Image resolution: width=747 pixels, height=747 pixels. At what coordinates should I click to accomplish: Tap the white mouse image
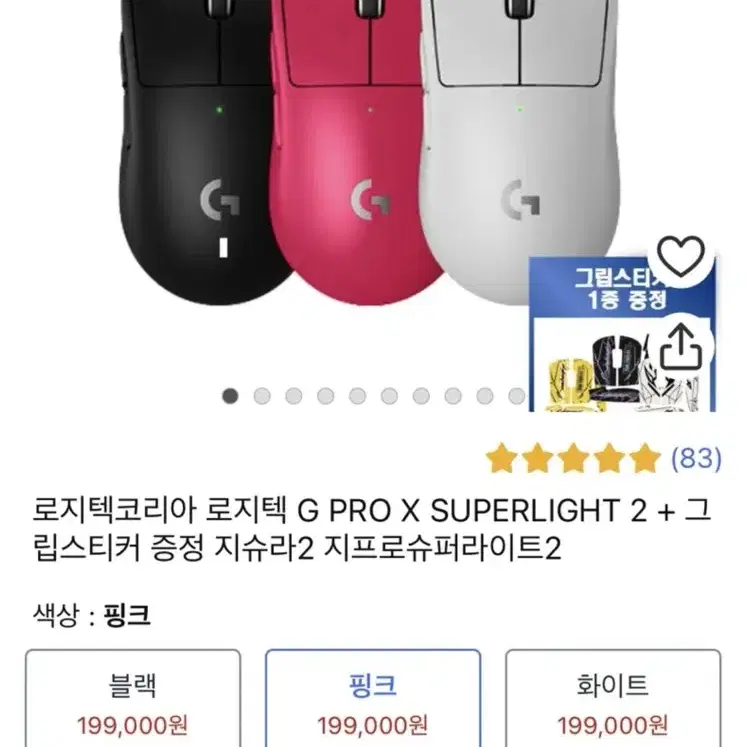point(519,152)
